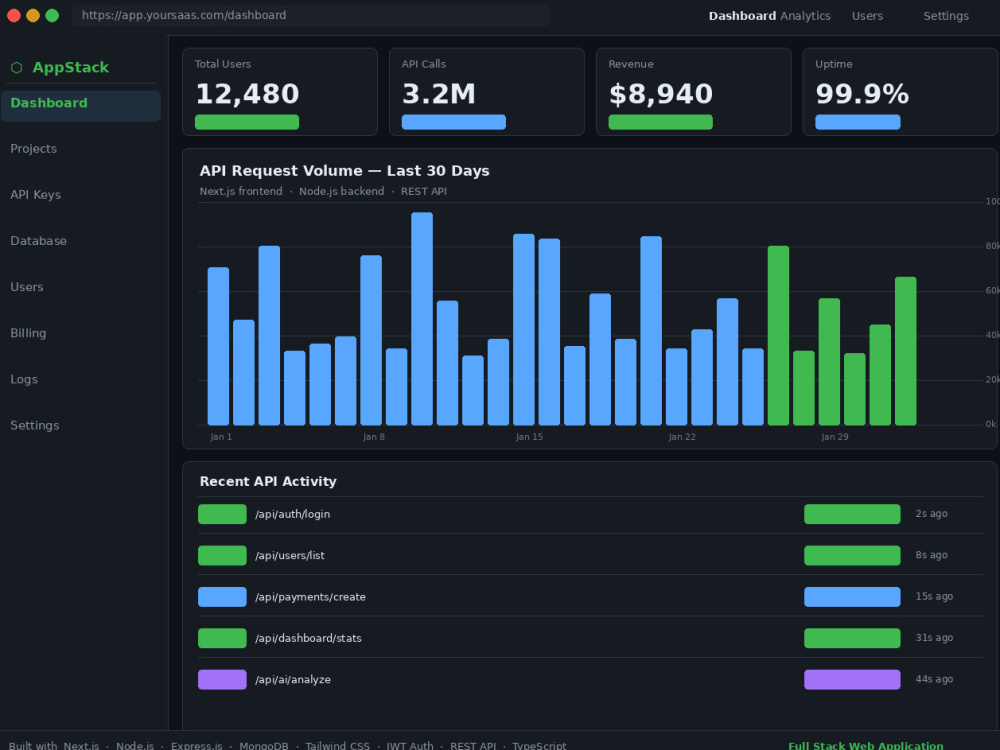Screen dimensions: 1000x750
Task: Click the REST API chart subtitle tag
Action: (x=423, y=191)
